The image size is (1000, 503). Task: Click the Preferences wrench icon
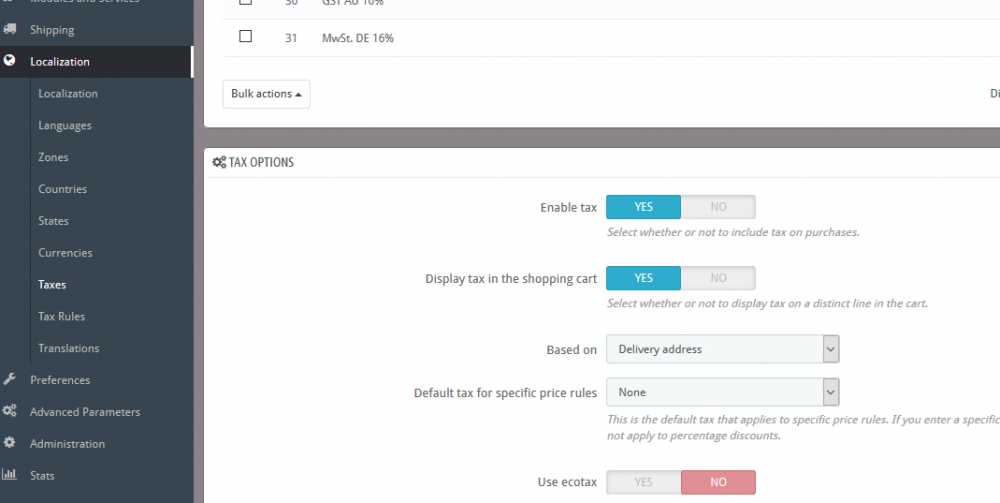pos(10,380)
